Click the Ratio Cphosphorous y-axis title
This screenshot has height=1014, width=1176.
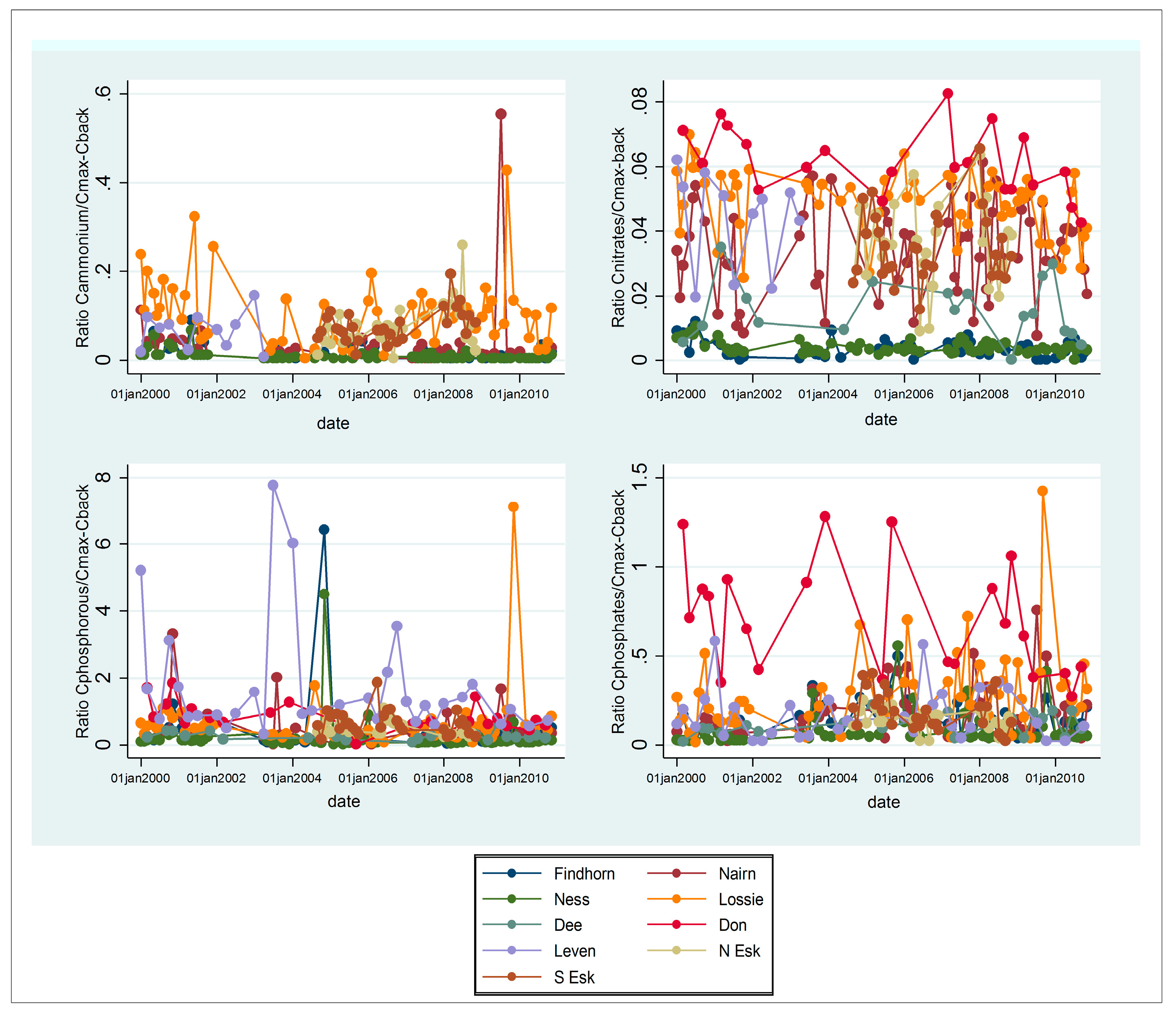click(x=83, y=611)
